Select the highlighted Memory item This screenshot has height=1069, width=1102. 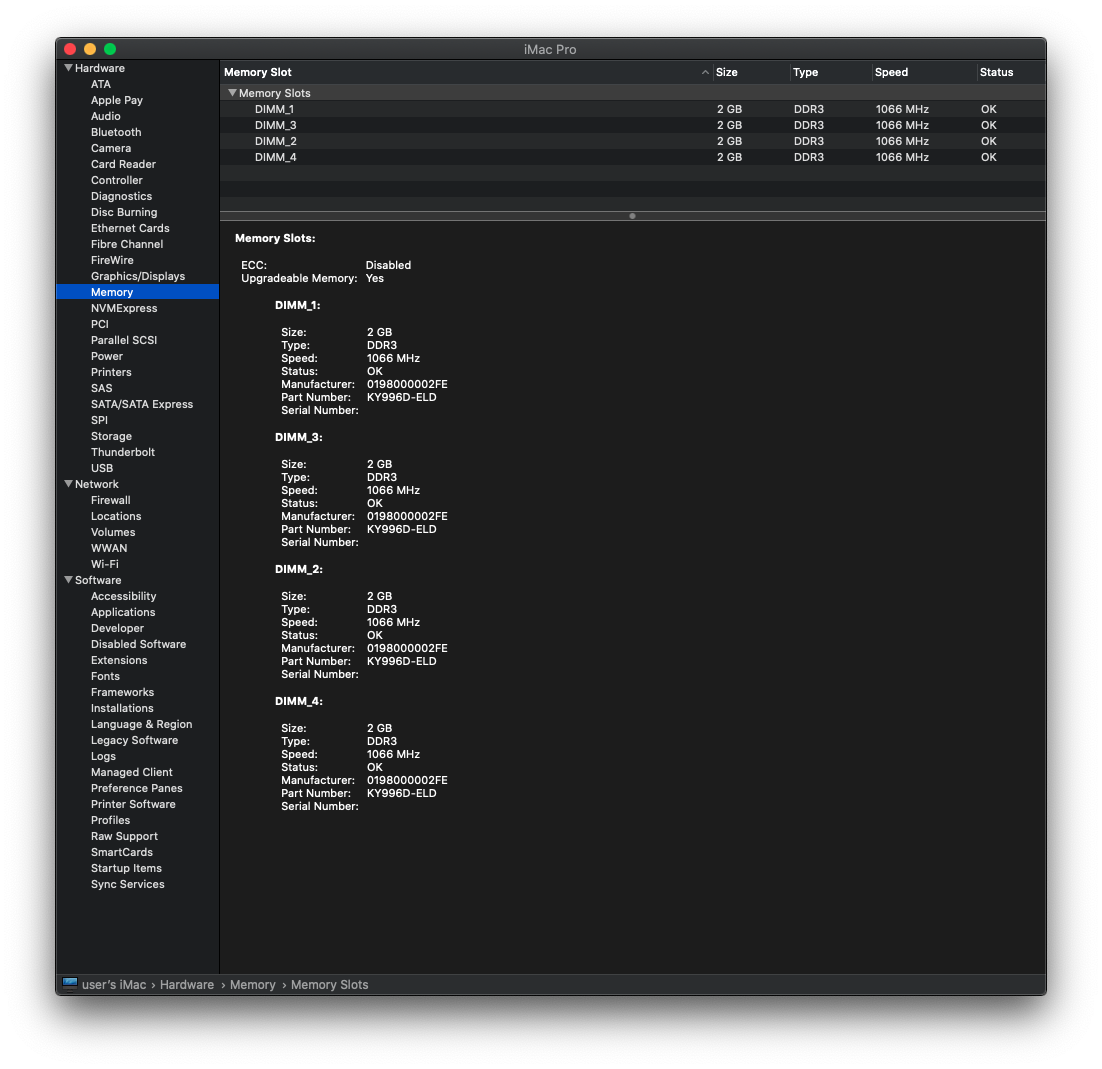pos(138,292)
